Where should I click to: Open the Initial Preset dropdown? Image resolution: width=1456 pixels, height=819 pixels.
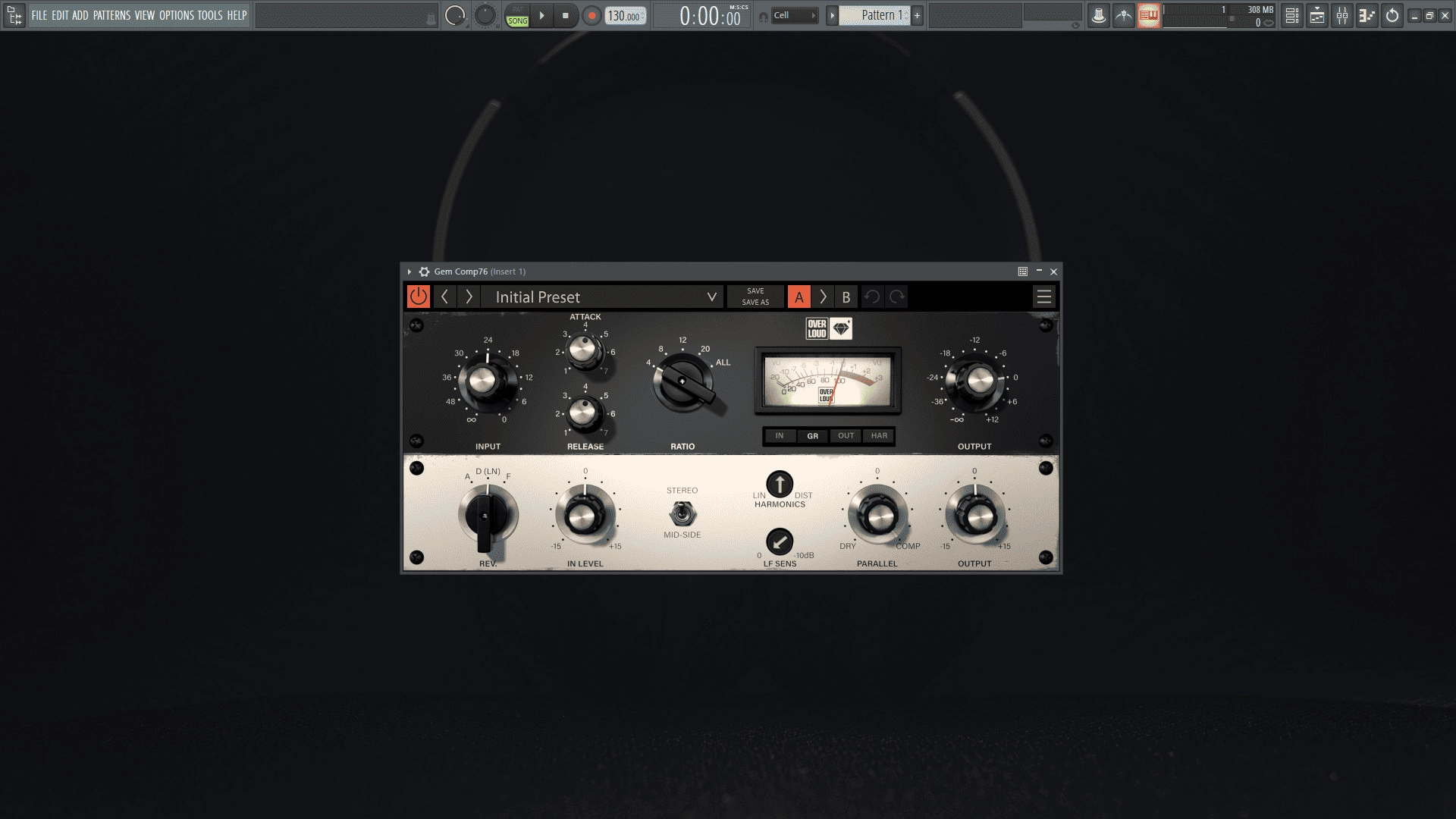pos(603,297)
